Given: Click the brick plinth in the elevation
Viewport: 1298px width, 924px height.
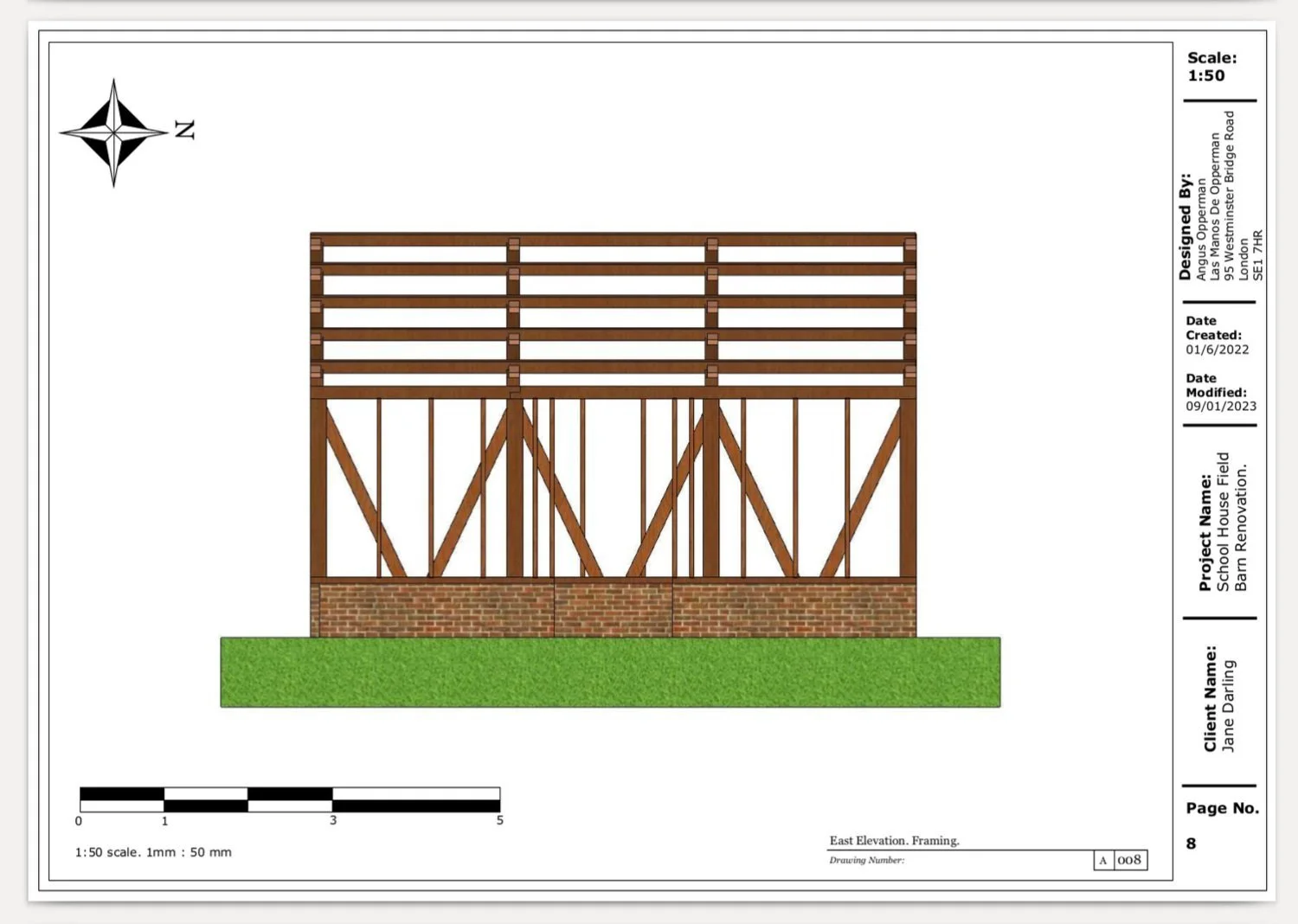Looking at the screenshot, I should pyautogui.click(x=614, y=606).
